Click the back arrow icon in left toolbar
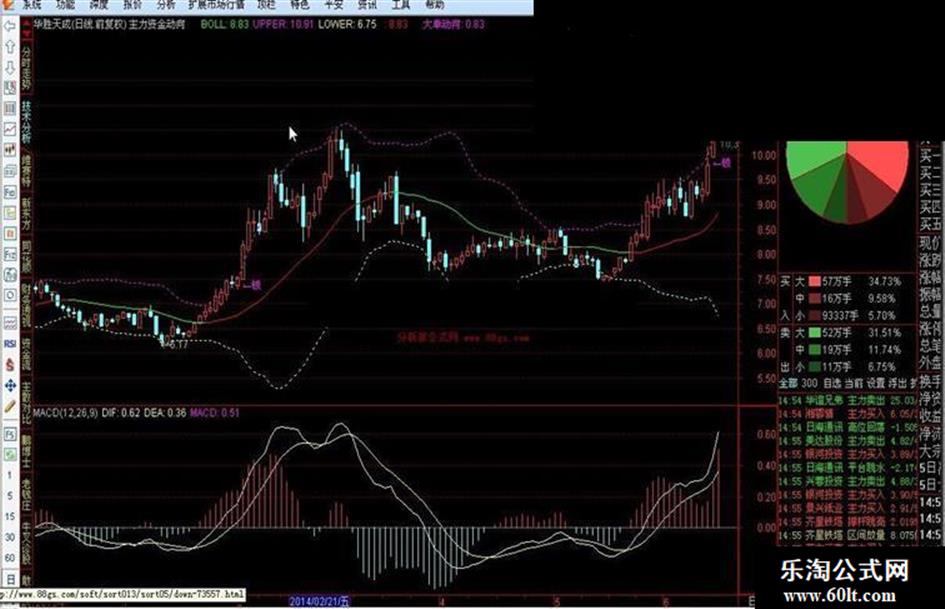This screenshot has width=945, height=609. 10,27
